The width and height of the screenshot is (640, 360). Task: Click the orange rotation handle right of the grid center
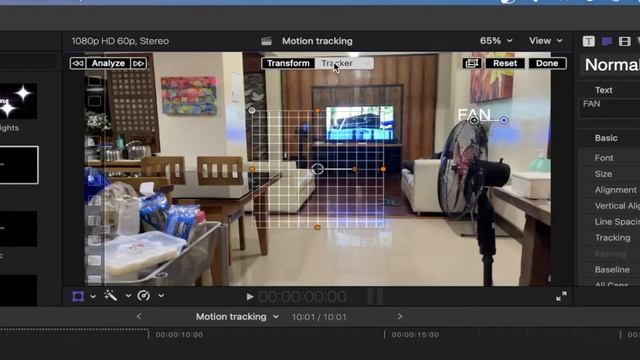355,169
